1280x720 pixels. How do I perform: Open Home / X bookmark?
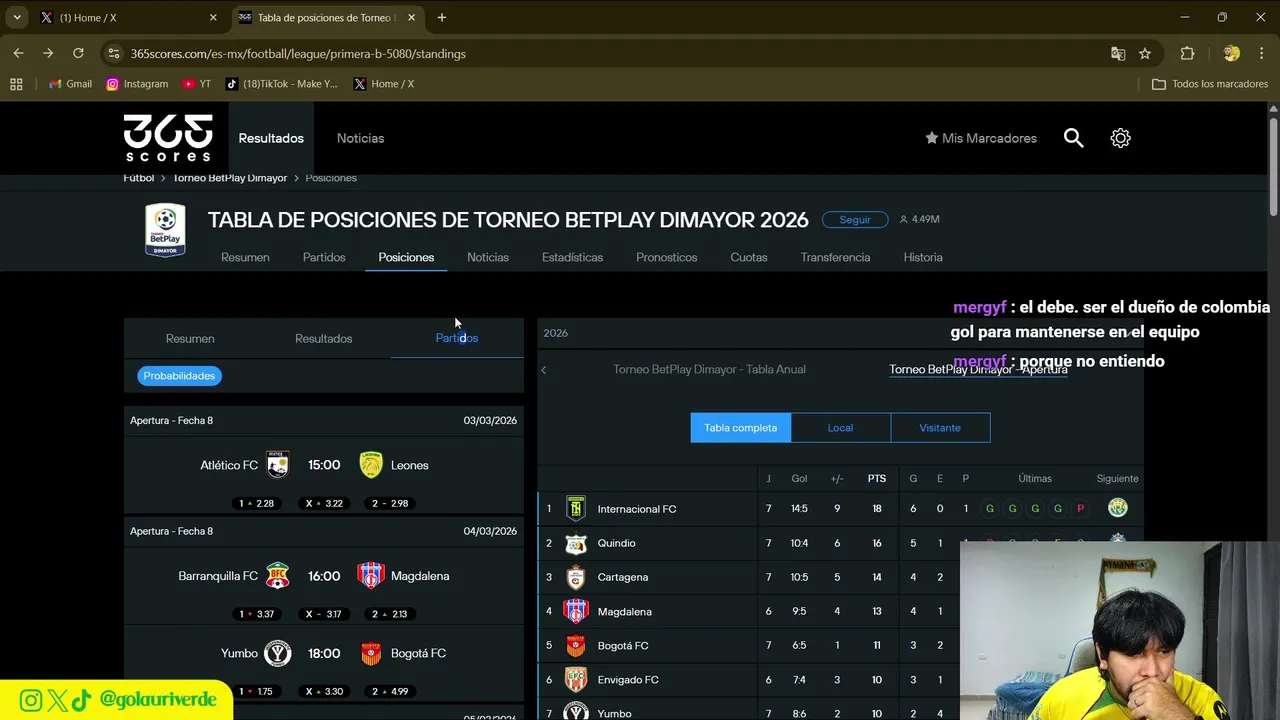click(x=383, y=84)
